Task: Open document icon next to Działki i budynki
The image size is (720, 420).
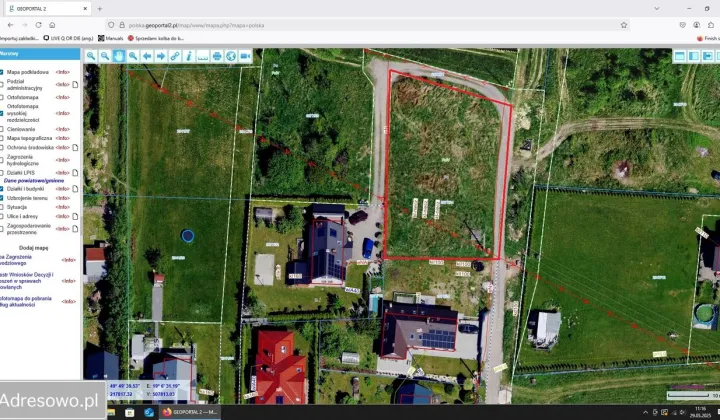Action: [x=75, y=189]
